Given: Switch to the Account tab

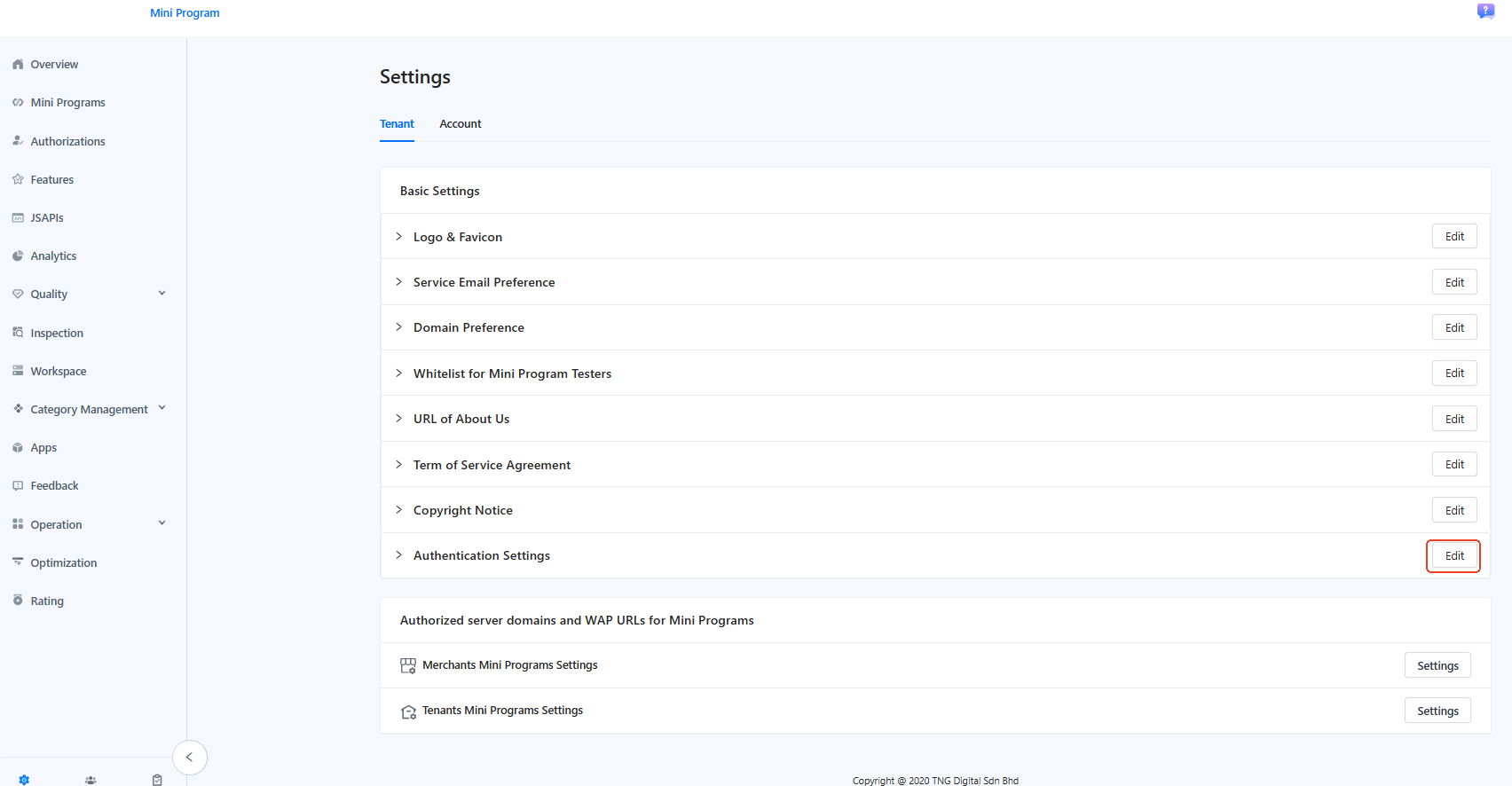Looking at the screenshot, I should [460, 124].
